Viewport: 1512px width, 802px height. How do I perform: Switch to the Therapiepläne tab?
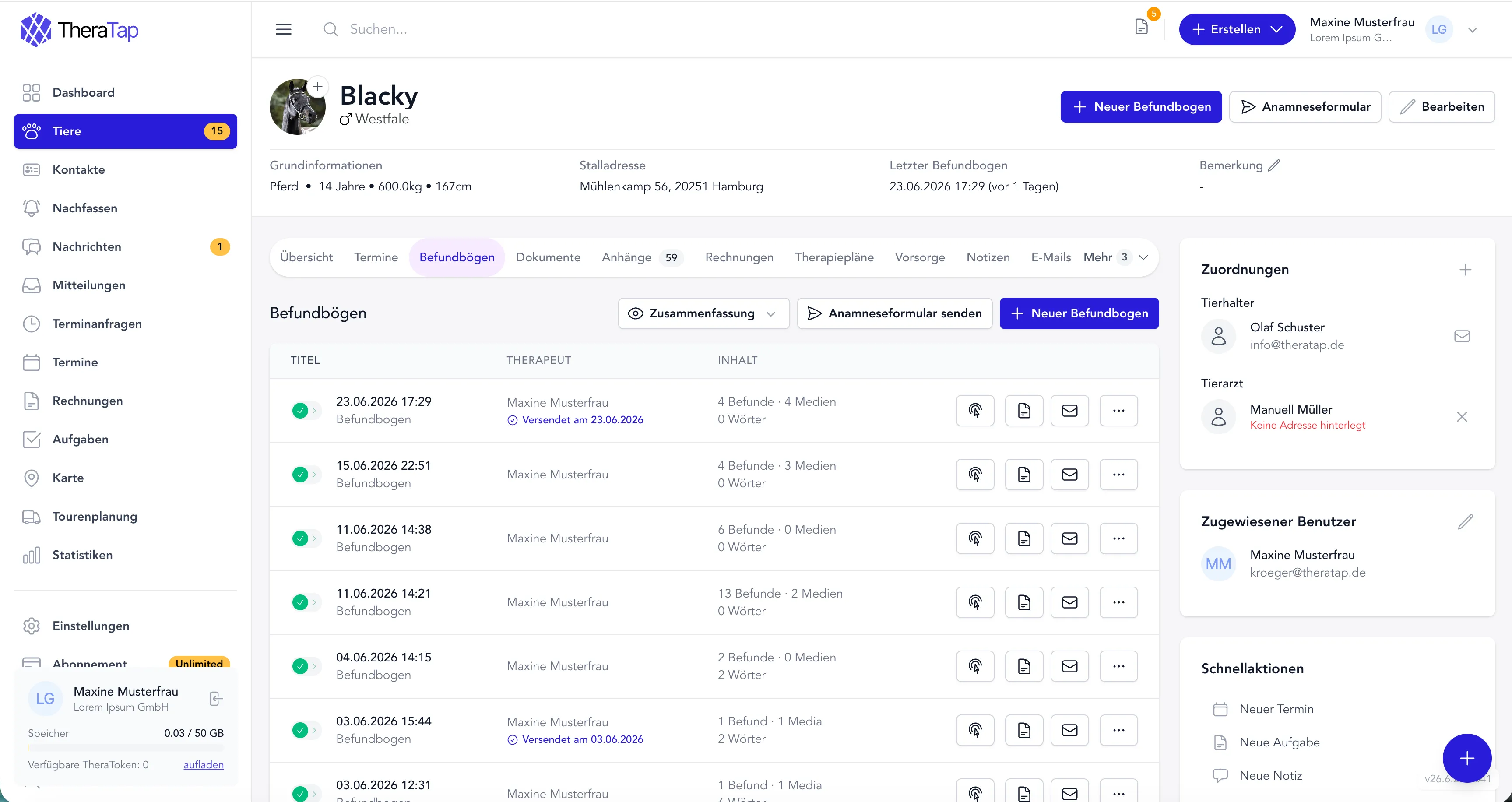(x=833, y=257)
